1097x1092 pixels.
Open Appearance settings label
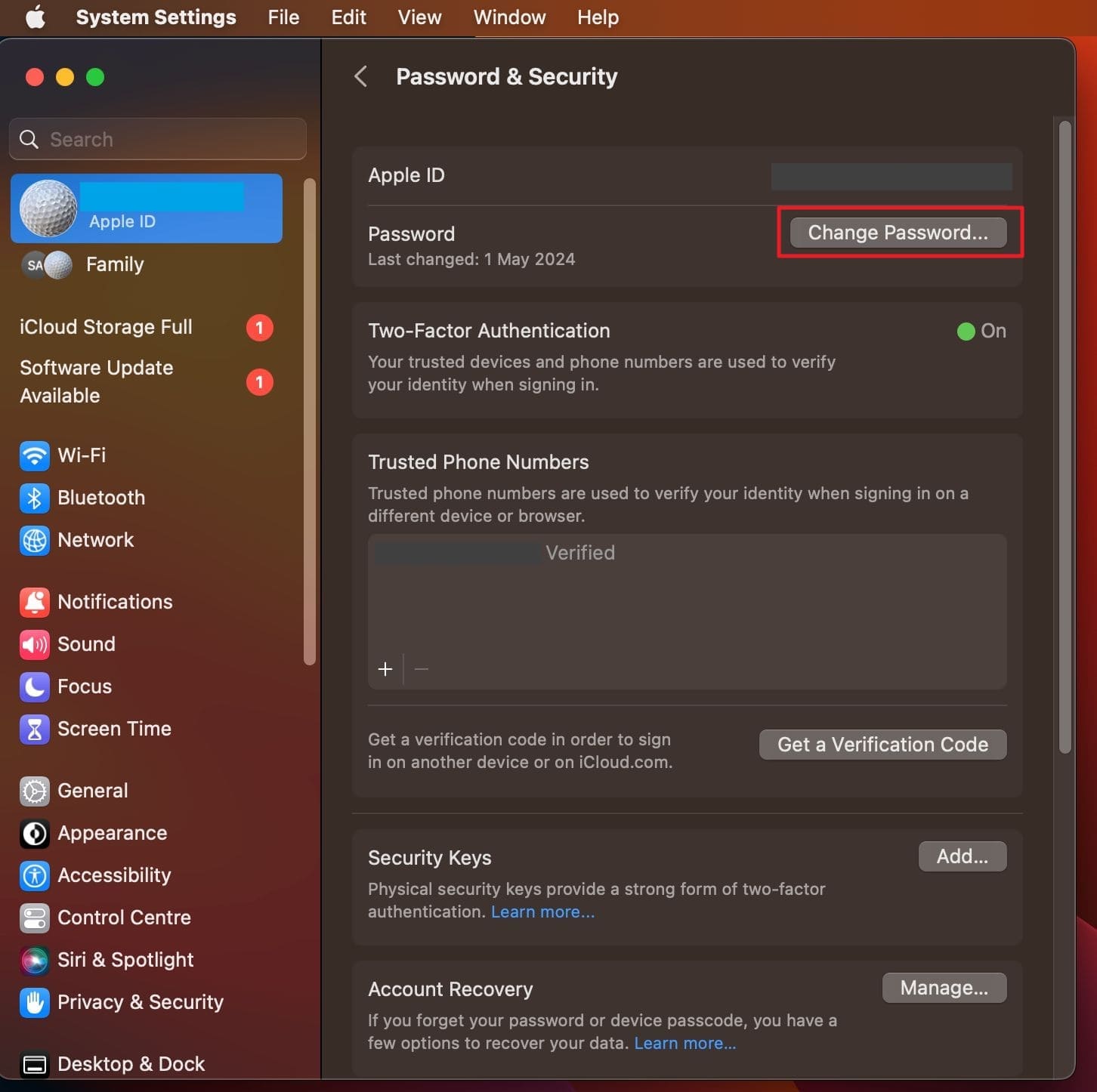[113, 833]
